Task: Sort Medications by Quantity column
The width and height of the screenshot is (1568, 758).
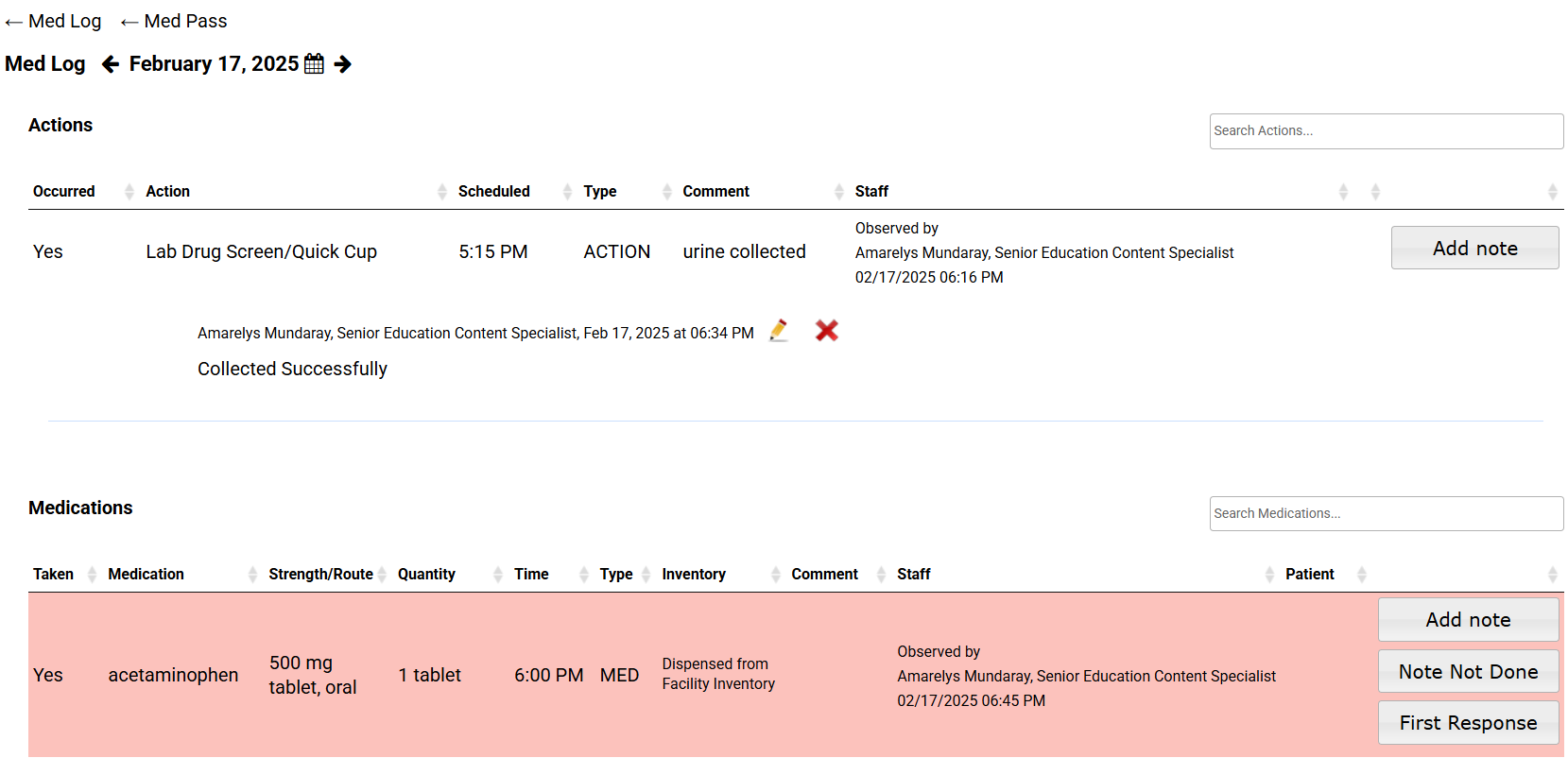Action: (x=426, y=575)
